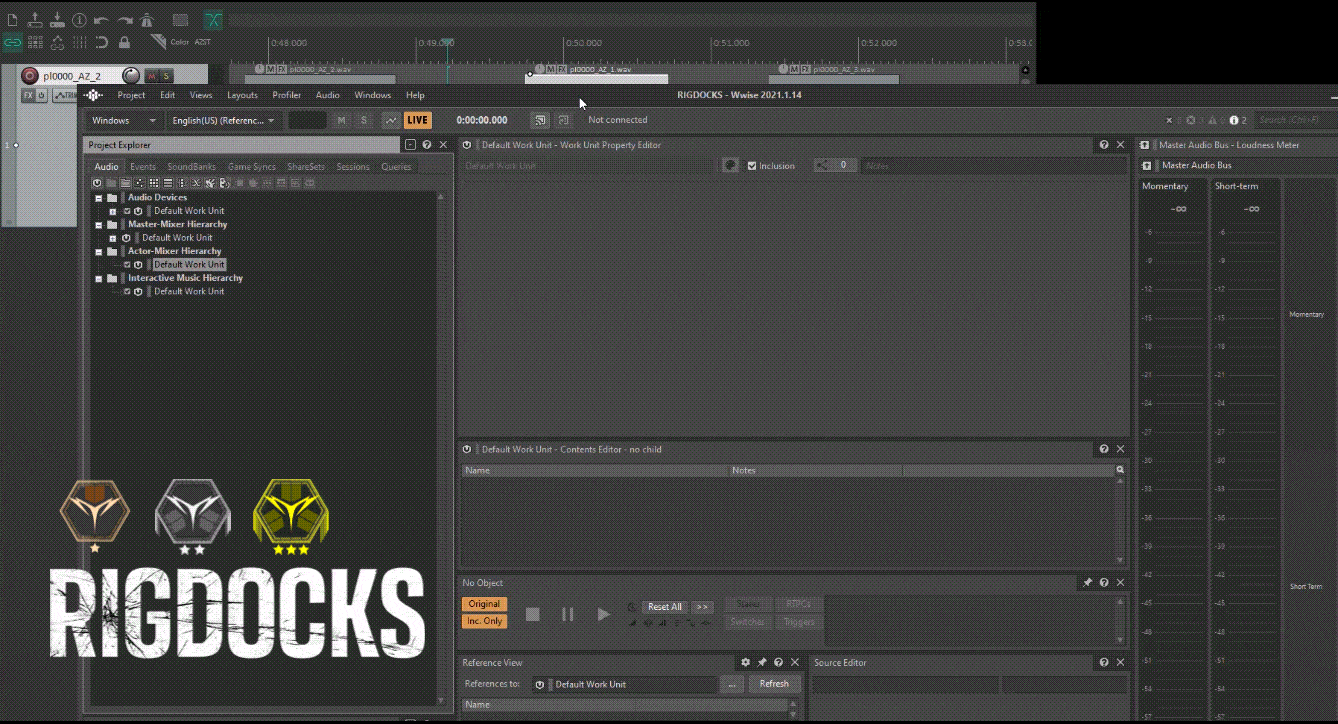Screen dimensions: 1338x724
Task: Expand Default Work Unit under Audio Devices
Action: pyautogui.click(x=113, y=212)
